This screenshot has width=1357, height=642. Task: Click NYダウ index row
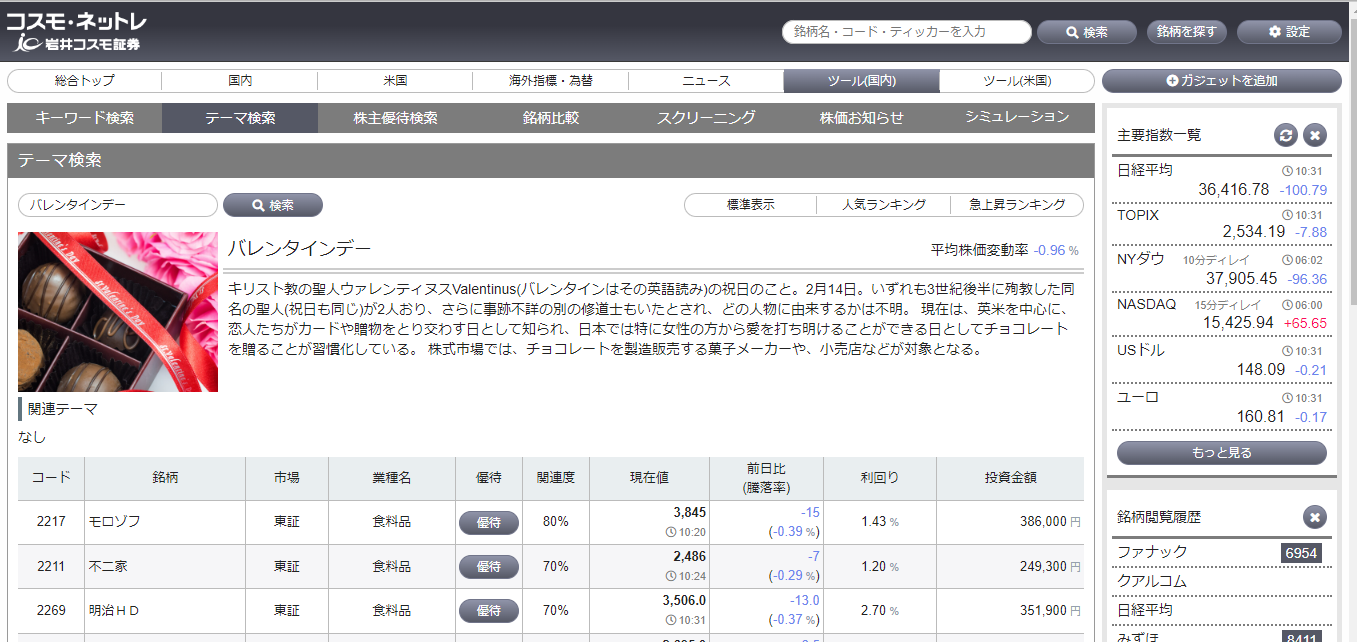[x=1222, y=269]
